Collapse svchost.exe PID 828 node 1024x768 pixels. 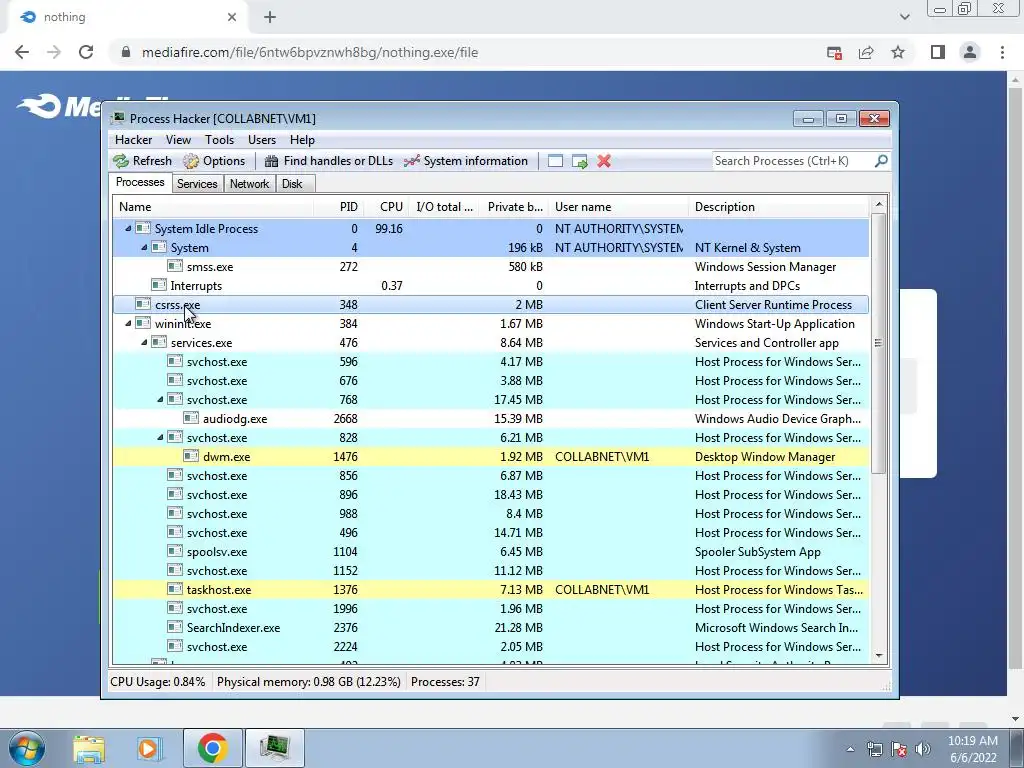click(x=160, y=438)
